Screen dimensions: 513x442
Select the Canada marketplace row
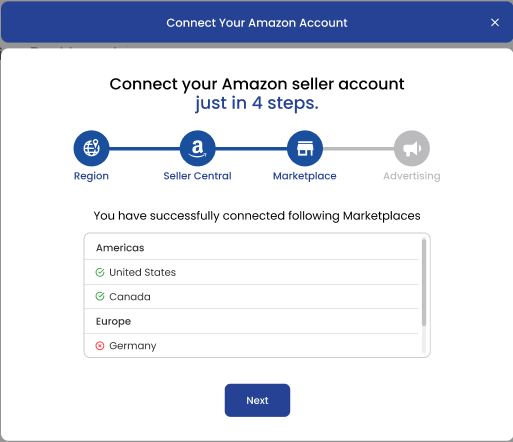point(251,296)
